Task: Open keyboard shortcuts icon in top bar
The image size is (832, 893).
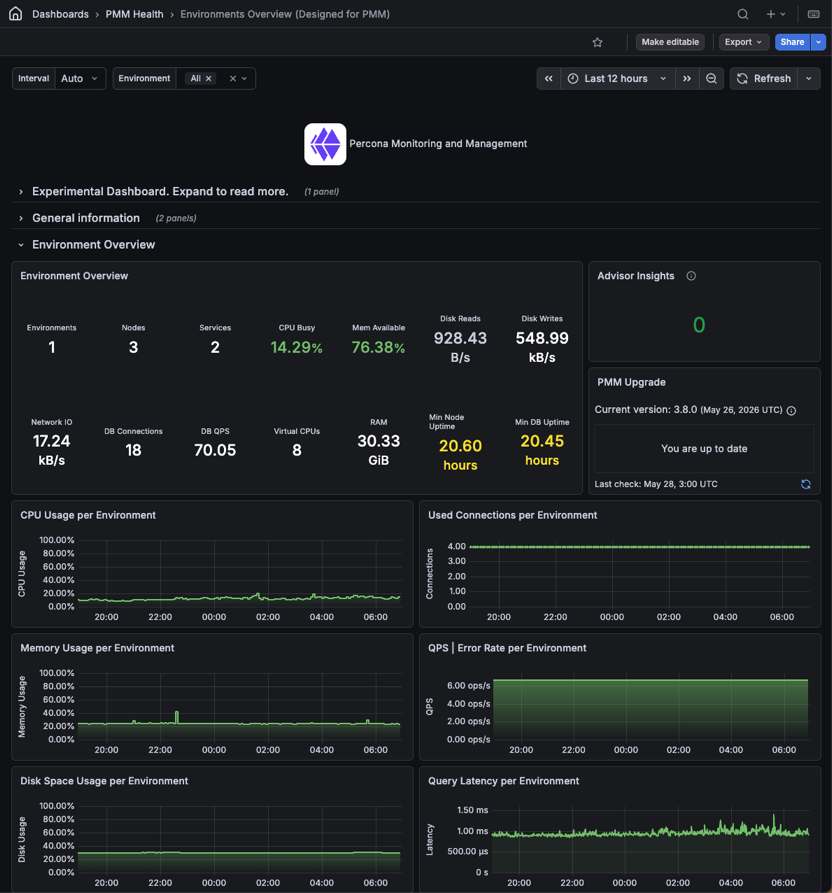Action: (814, 14)
